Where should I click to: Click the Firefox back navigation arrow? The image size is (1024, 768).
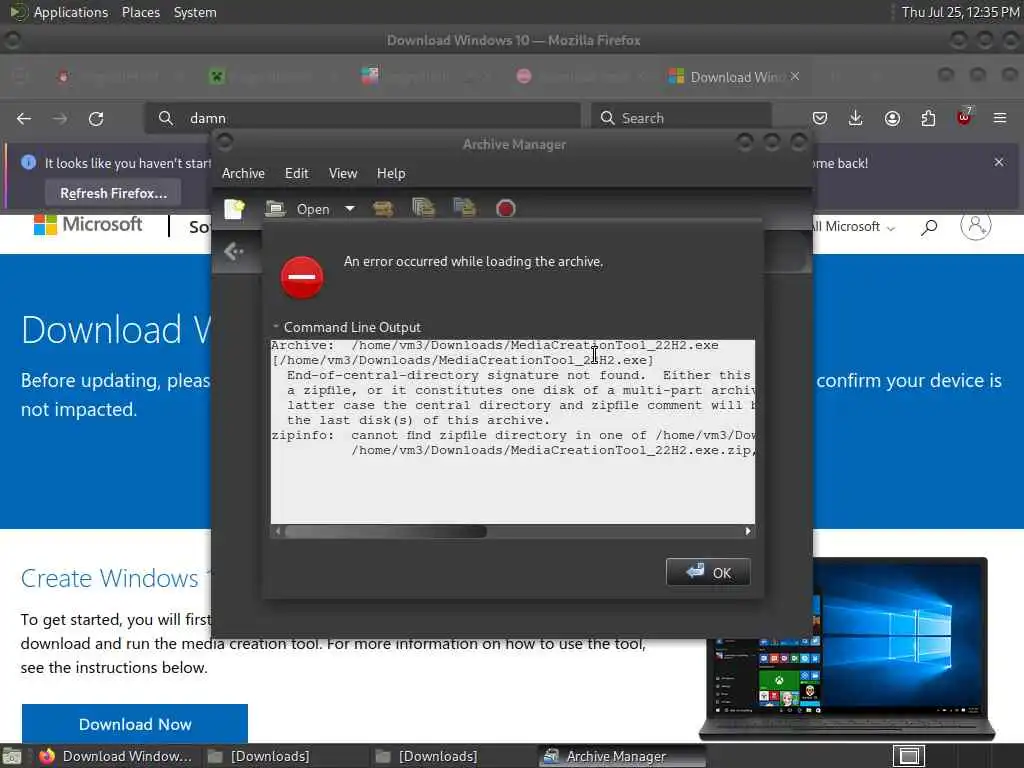(x=24, y=118)
